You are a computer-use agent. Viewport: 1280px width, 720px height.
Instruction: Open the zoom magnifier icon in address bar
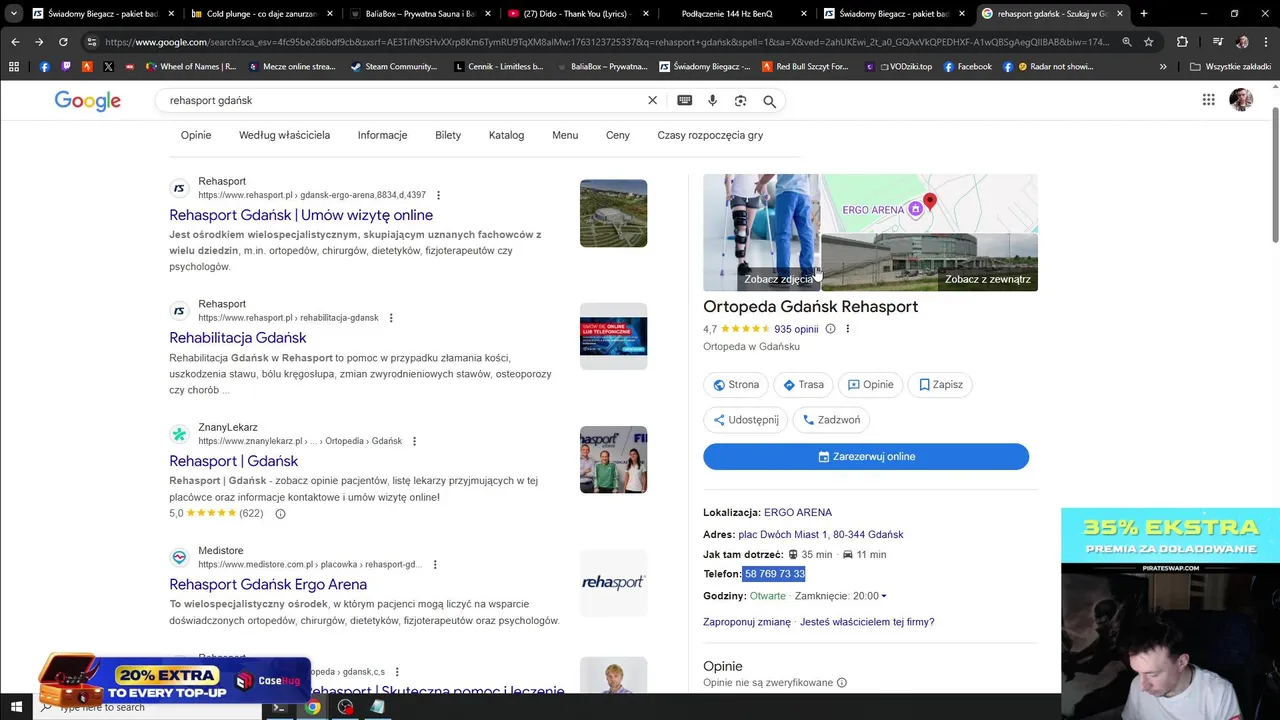click(x=1127, y=42)
